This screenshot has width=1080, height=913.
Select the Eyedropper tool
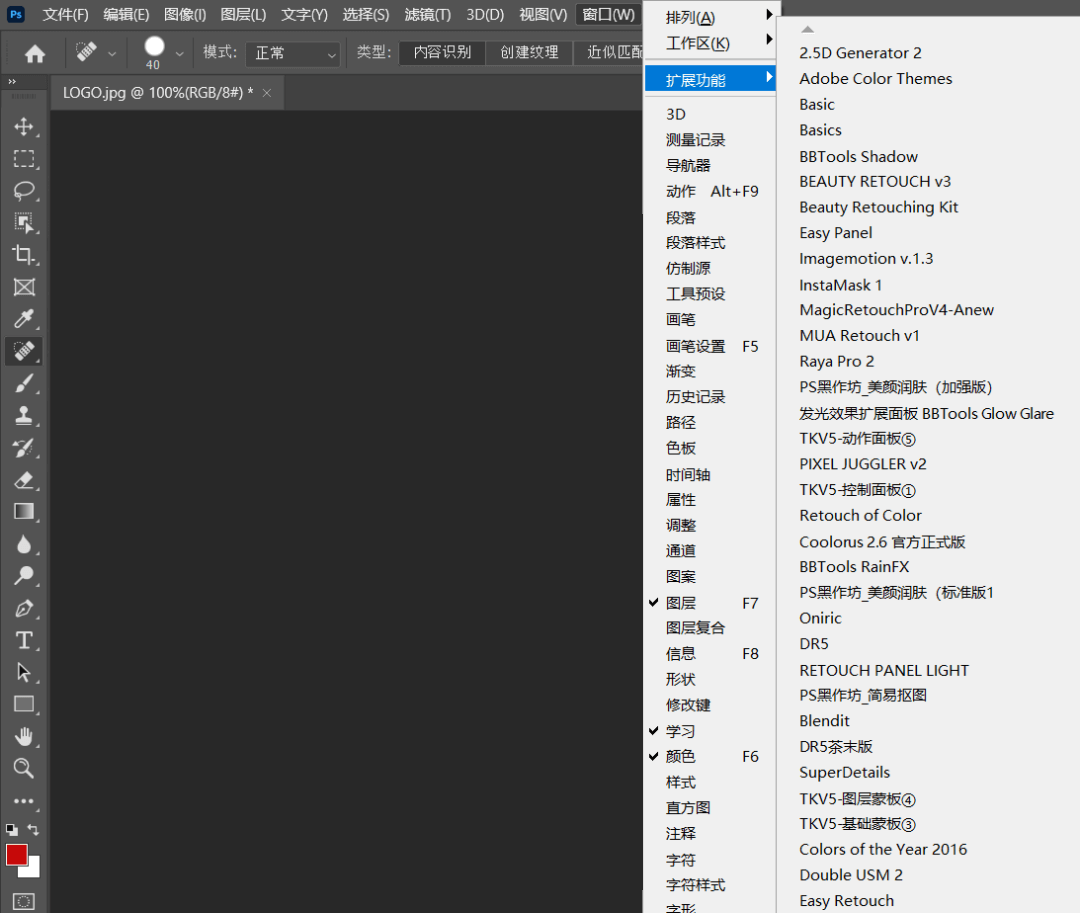click(24, 319)
